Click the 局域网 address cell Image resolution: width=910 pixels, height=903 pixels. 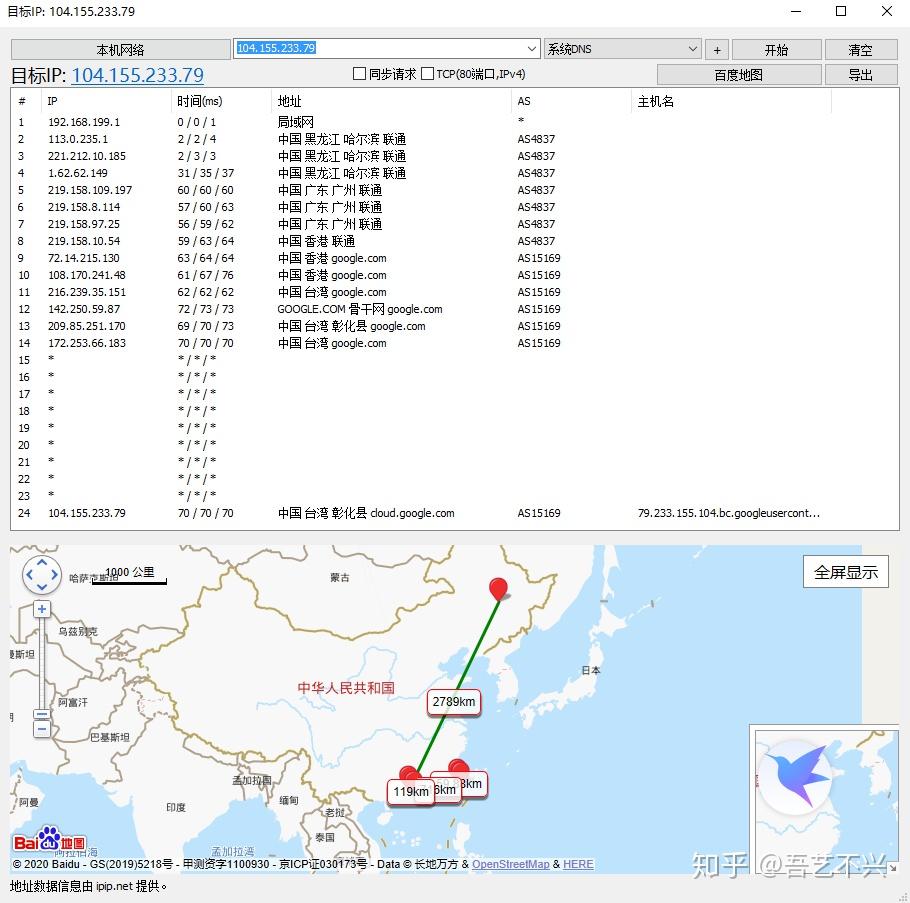point(295,122)
